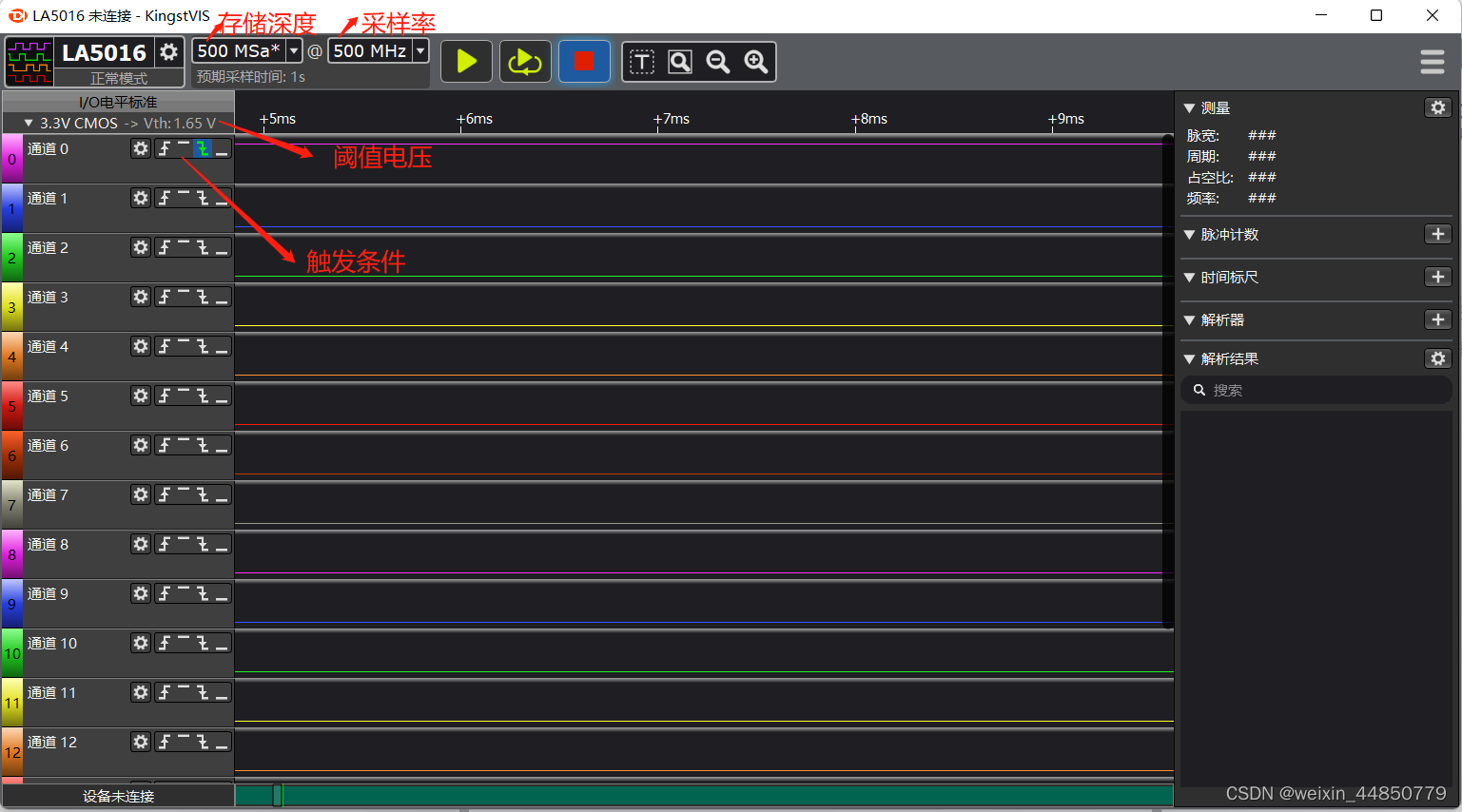The height and width of the screenshot is (812, 1462).
Task: Stop sampling with the red stop button
Action: (x=584, y=62)
